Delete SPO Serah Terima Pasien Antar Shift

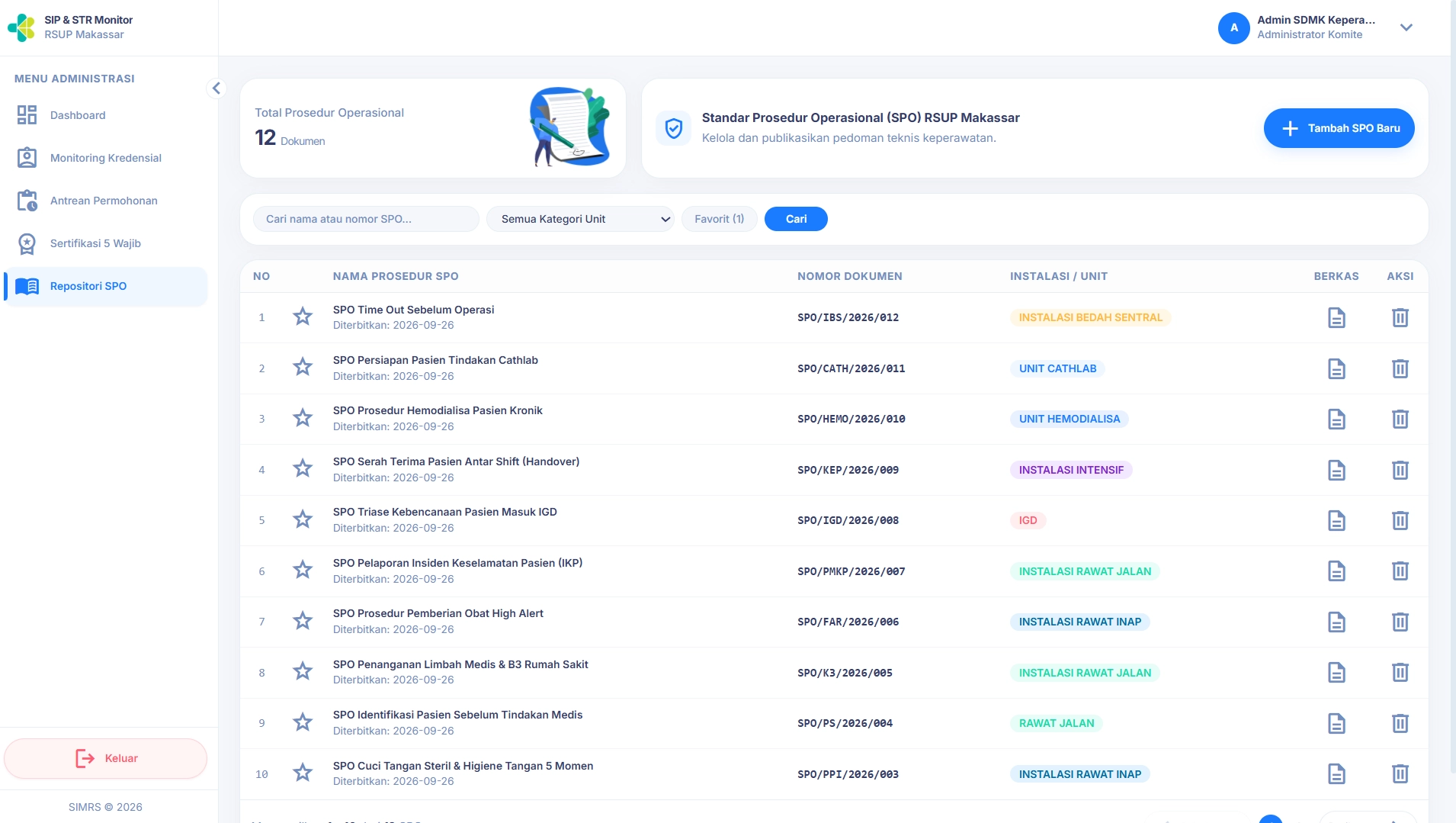[x=1400, y=470]
